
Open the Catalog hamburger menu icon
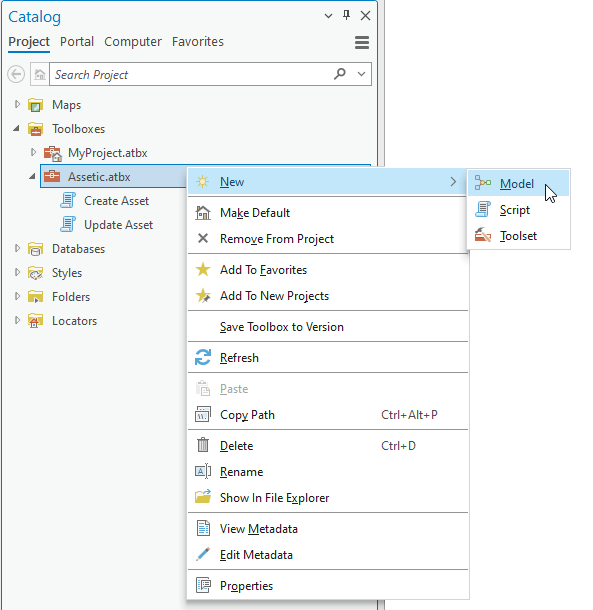click(362, 42)
